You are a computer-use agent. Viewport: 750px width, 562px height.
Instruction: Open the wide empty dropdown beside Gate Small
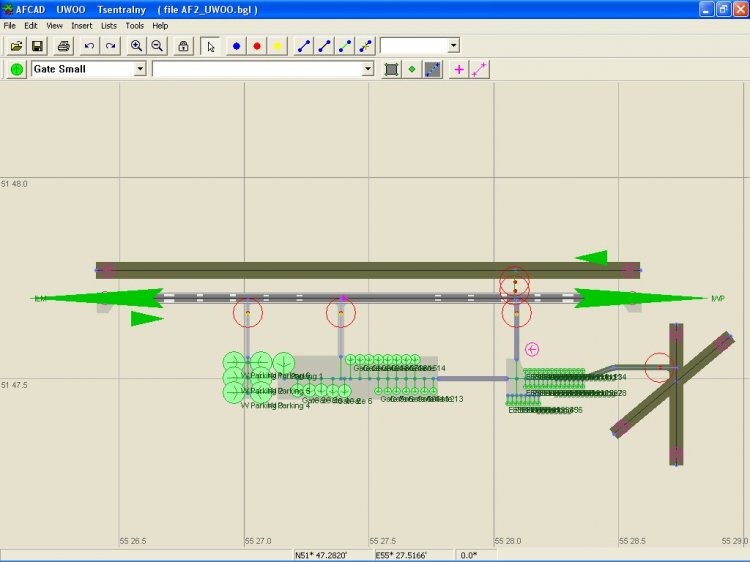(x=368, y=69)
